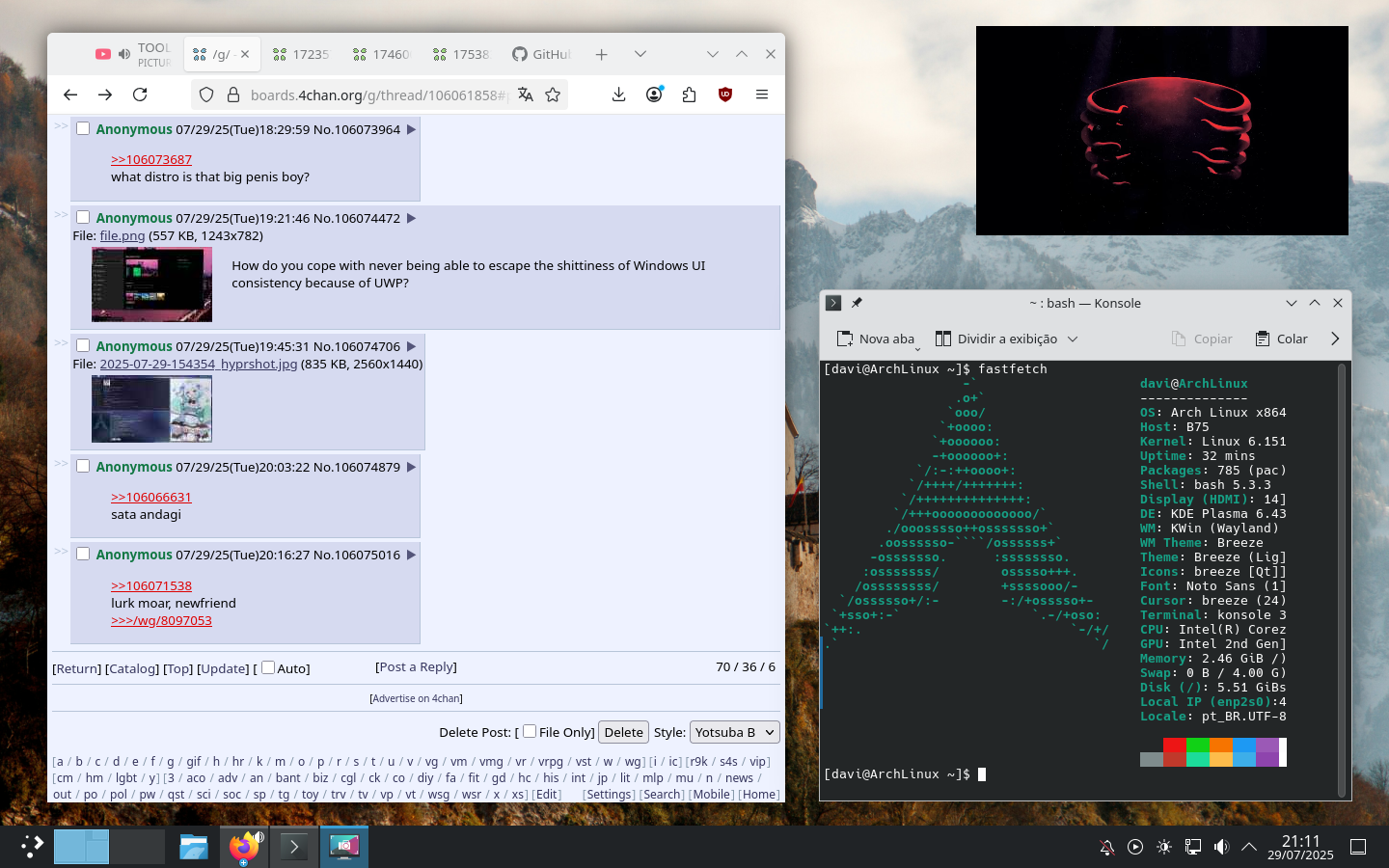Expand post menu arrow for No.106074706
Screen dimensions: 1389x868
coord(411,346)
